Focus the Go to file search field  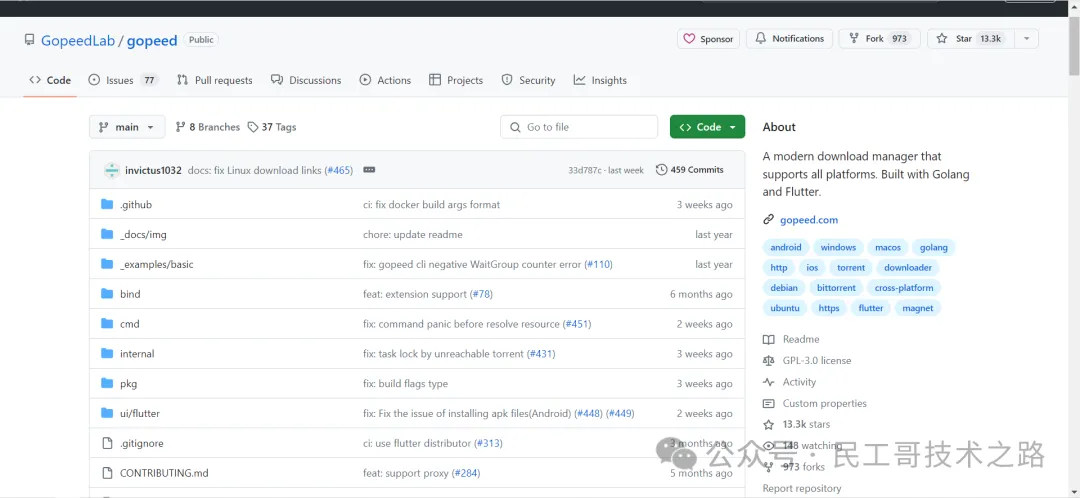pos(579,127)
